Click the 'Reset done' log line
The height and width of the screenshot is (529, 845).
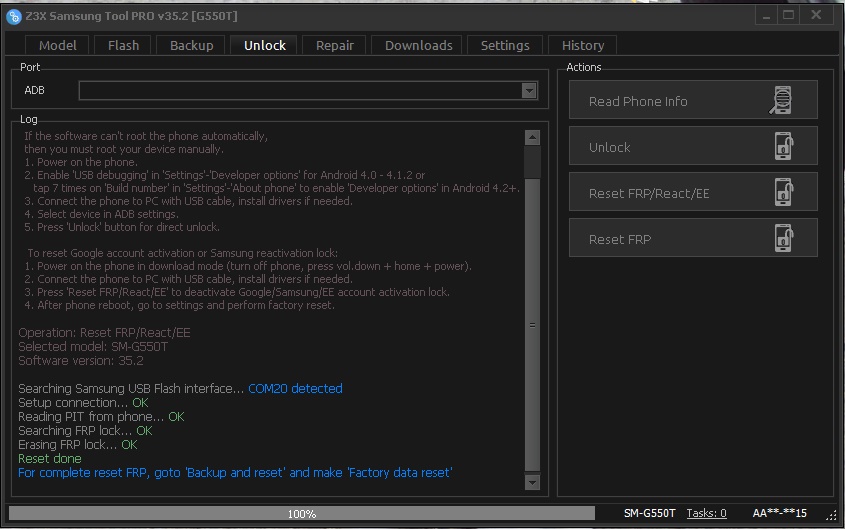coord(50,458)
